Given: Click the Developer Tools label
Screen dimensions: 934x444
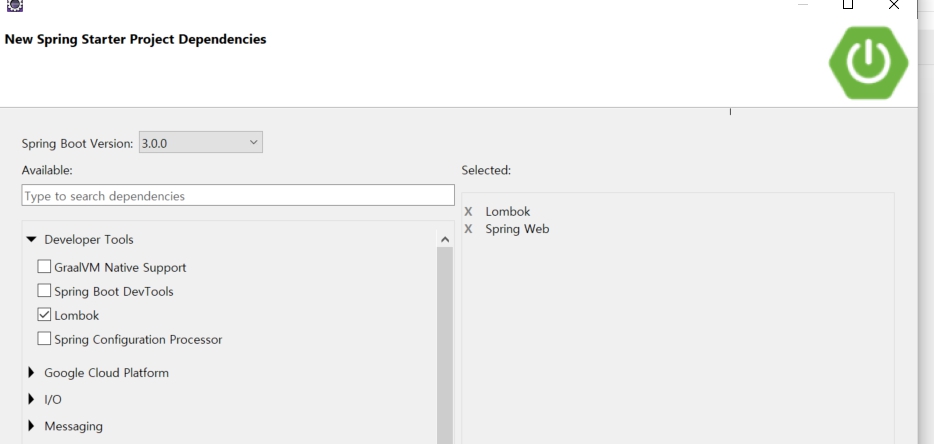Looking at the screenshot, I should click(x=89, y=240).
